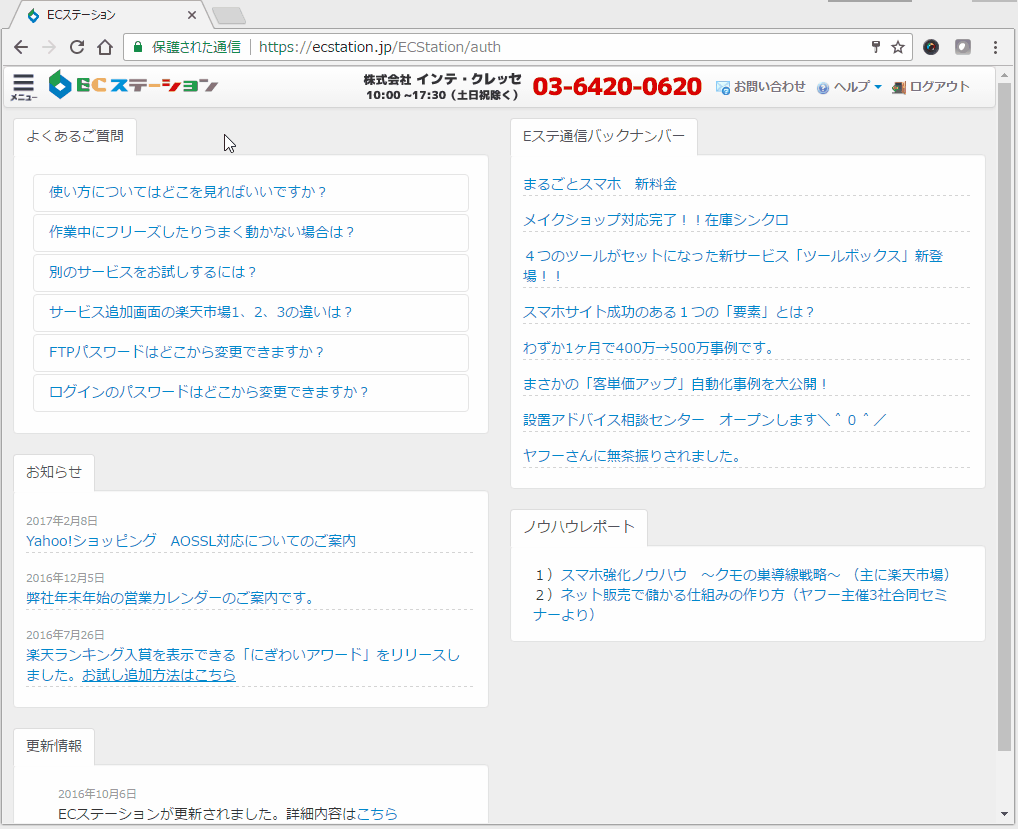The width and height of the screenshot is (1018, 829).
Task: Click the お問い合わせ contact link
Action: tap(760, 87)
